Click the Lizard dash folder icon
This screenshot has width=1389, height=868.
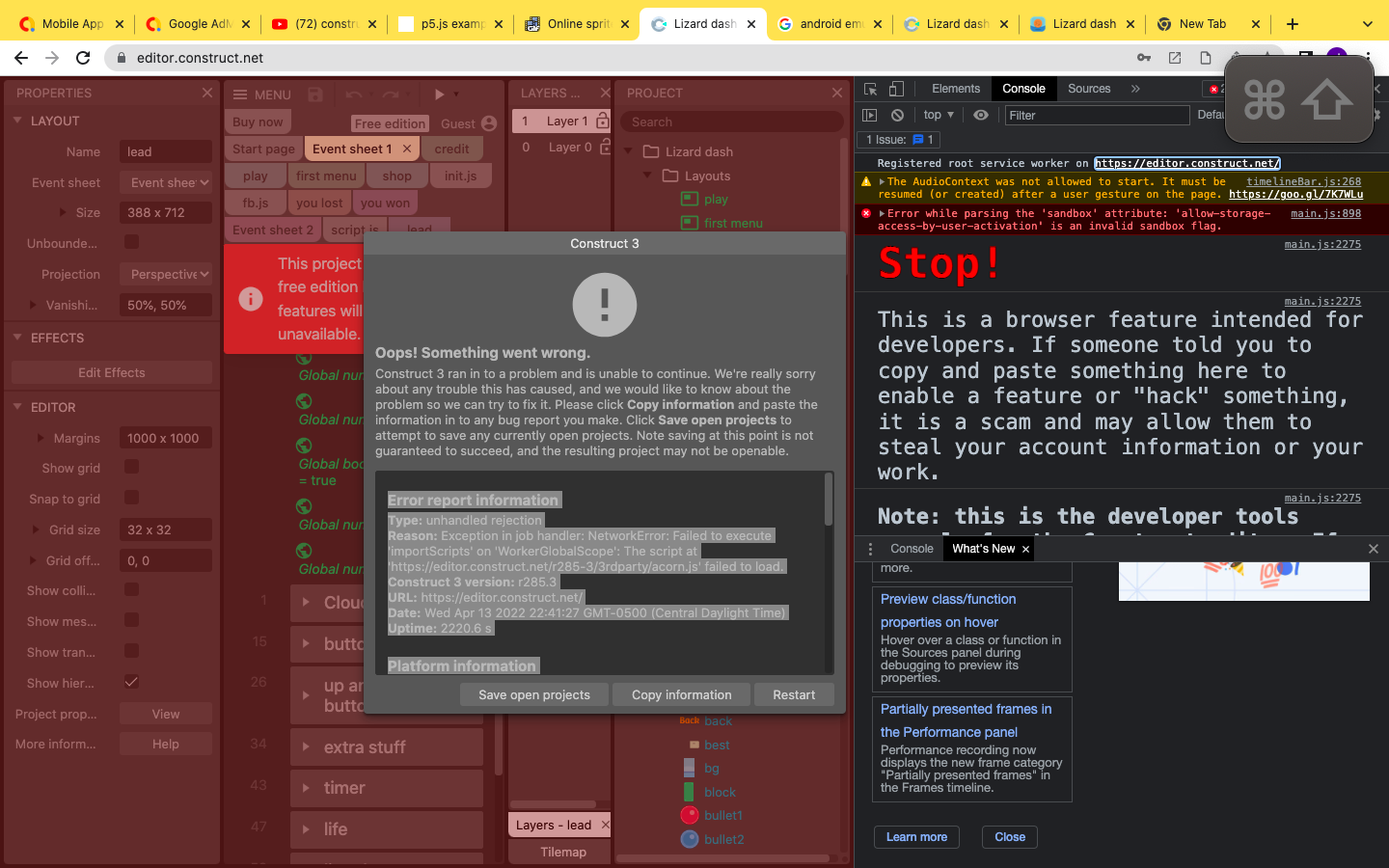click(651, 151)
